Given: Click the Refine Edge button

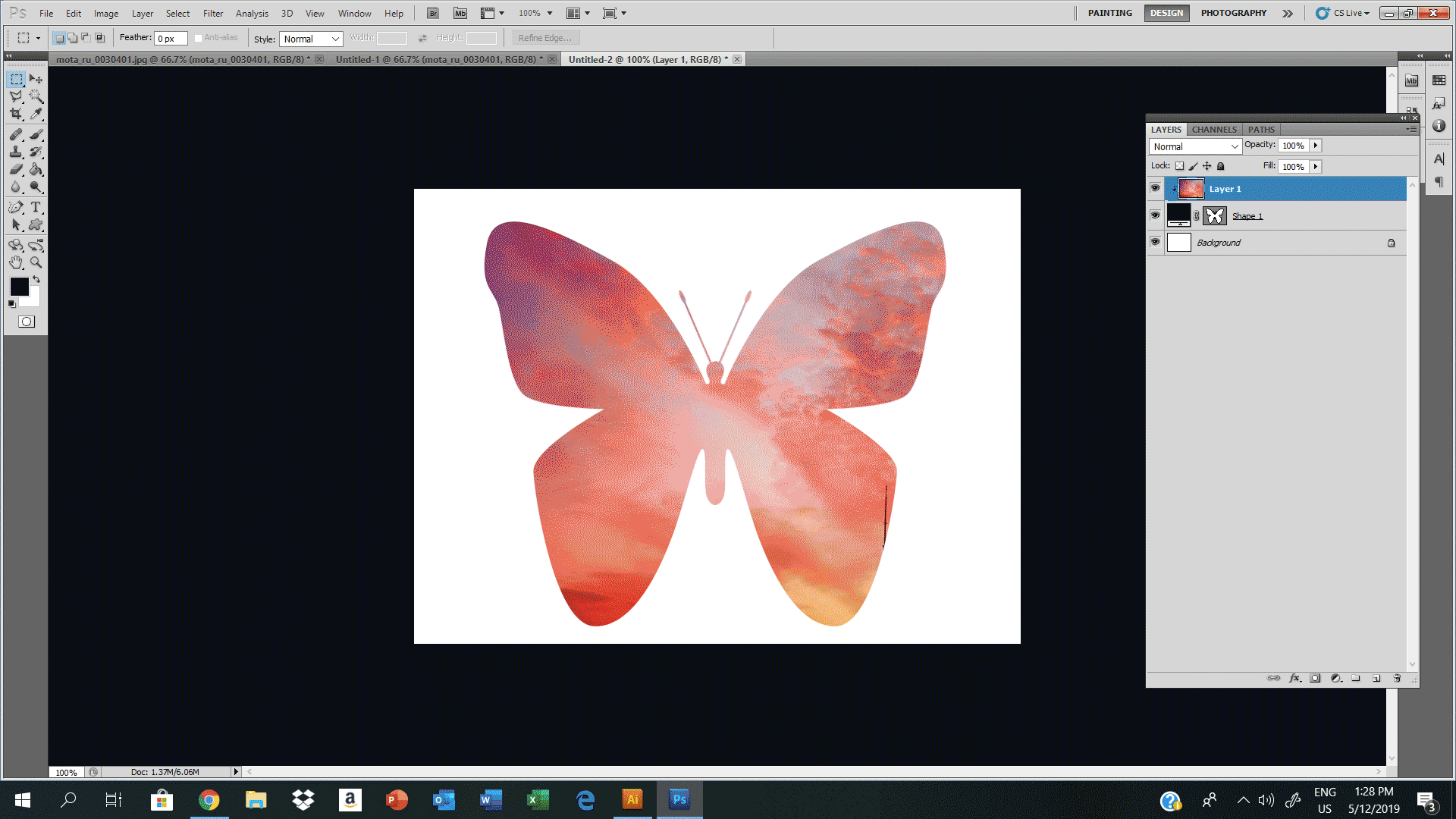Looking at the screenshot, I should point(544,38).
